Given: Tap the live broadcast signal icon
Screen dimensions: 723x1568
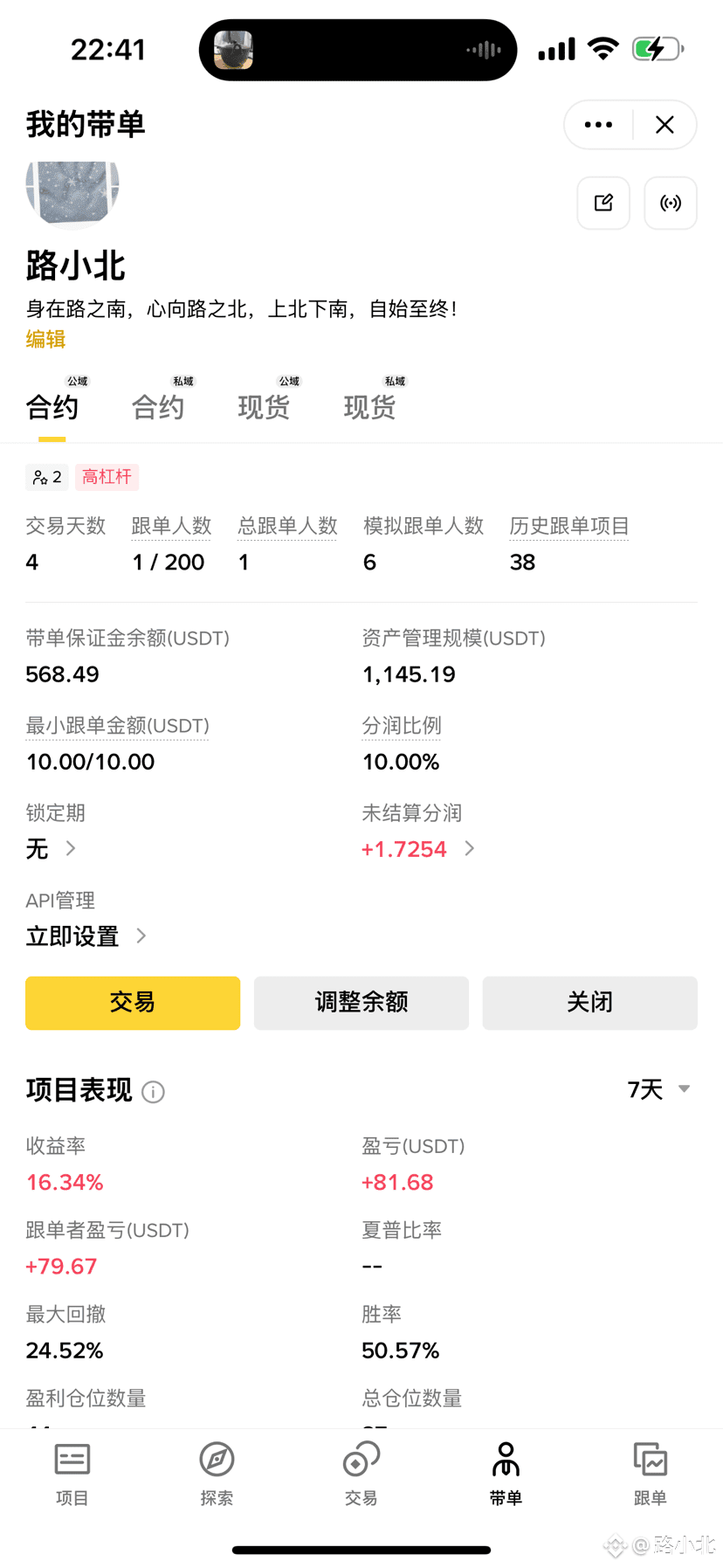Looking at the screenshot, I should (x=670, y=203).
